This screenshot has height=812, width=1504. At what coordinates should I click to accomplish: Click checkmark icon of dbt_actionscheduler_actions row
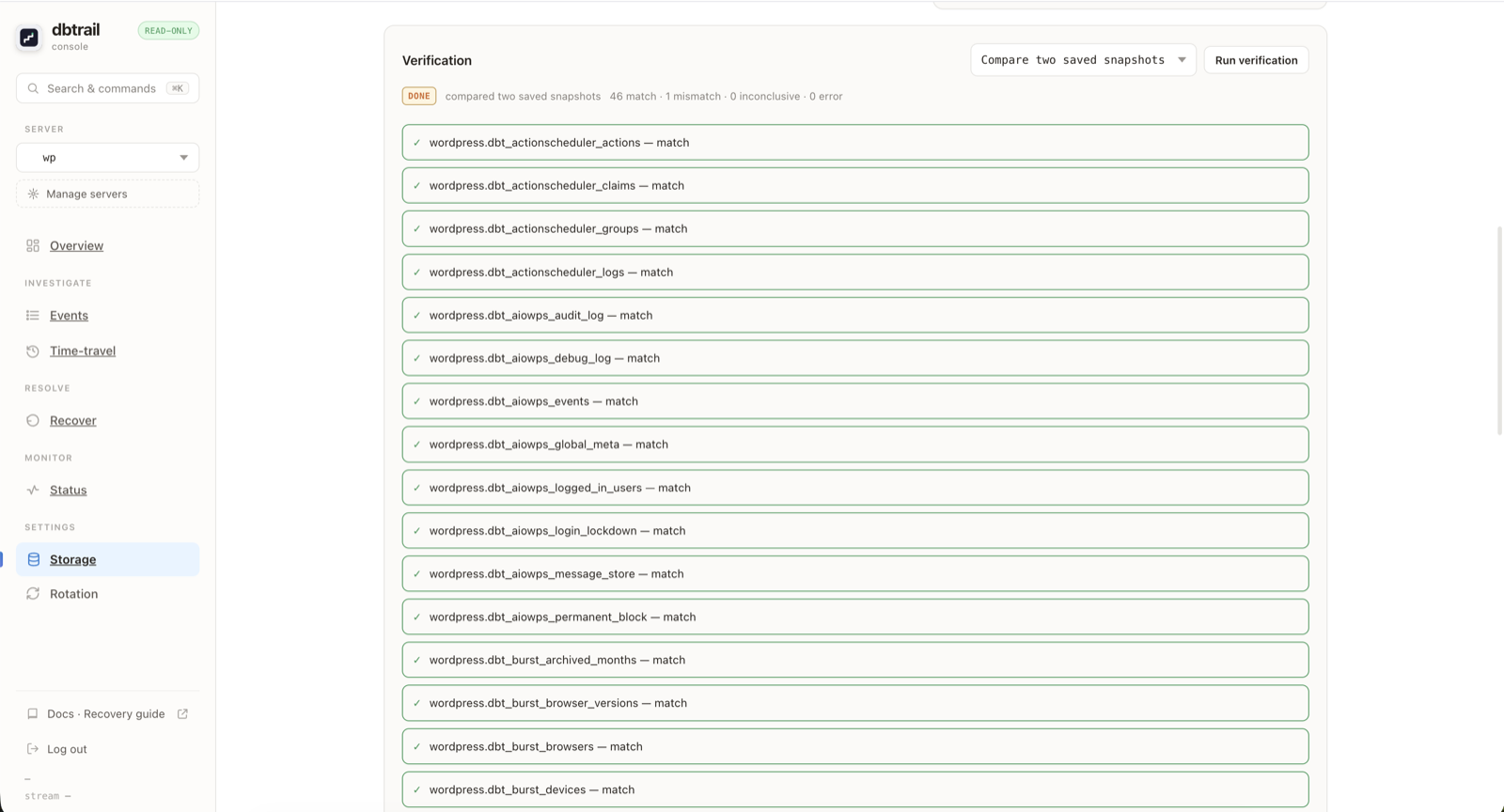(x=416, y=143)
